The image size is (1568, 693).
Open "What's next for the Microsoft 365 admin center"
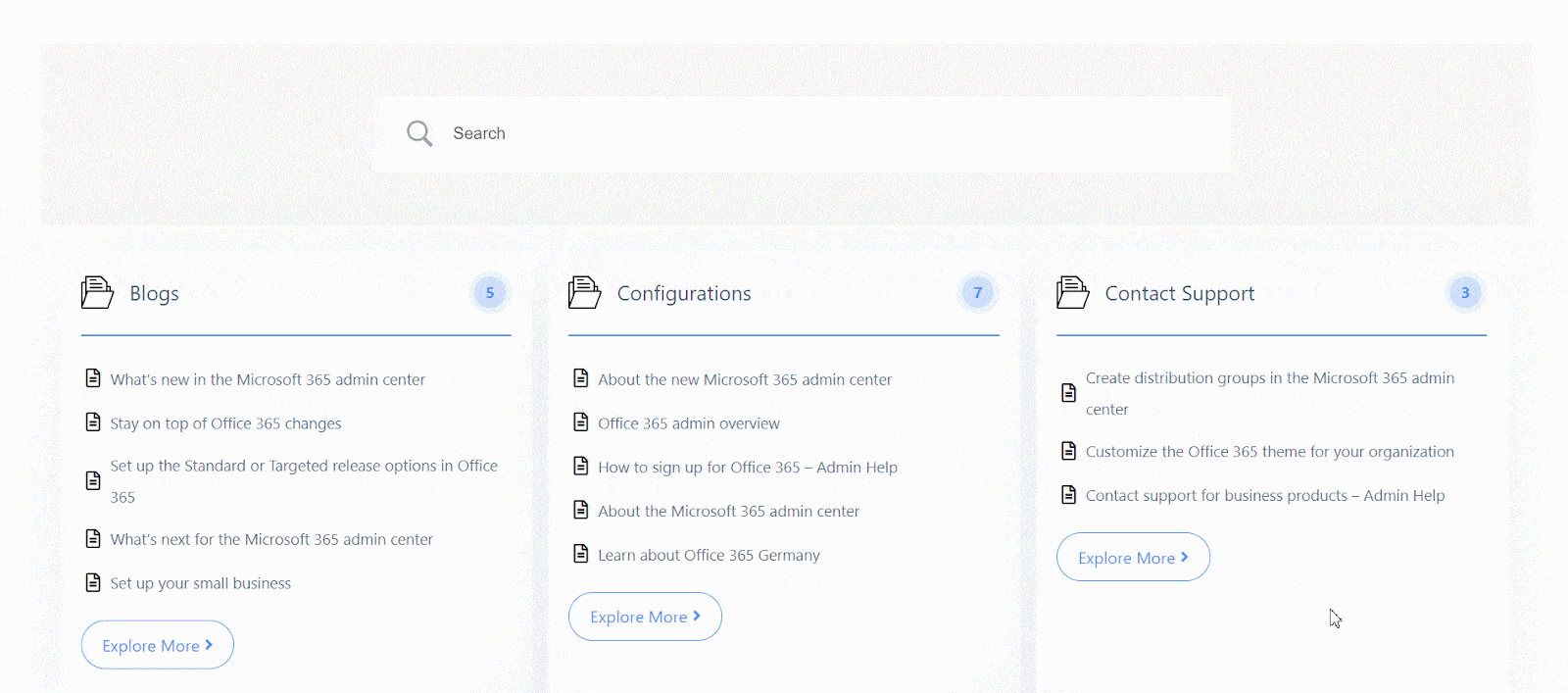(271, 539)
